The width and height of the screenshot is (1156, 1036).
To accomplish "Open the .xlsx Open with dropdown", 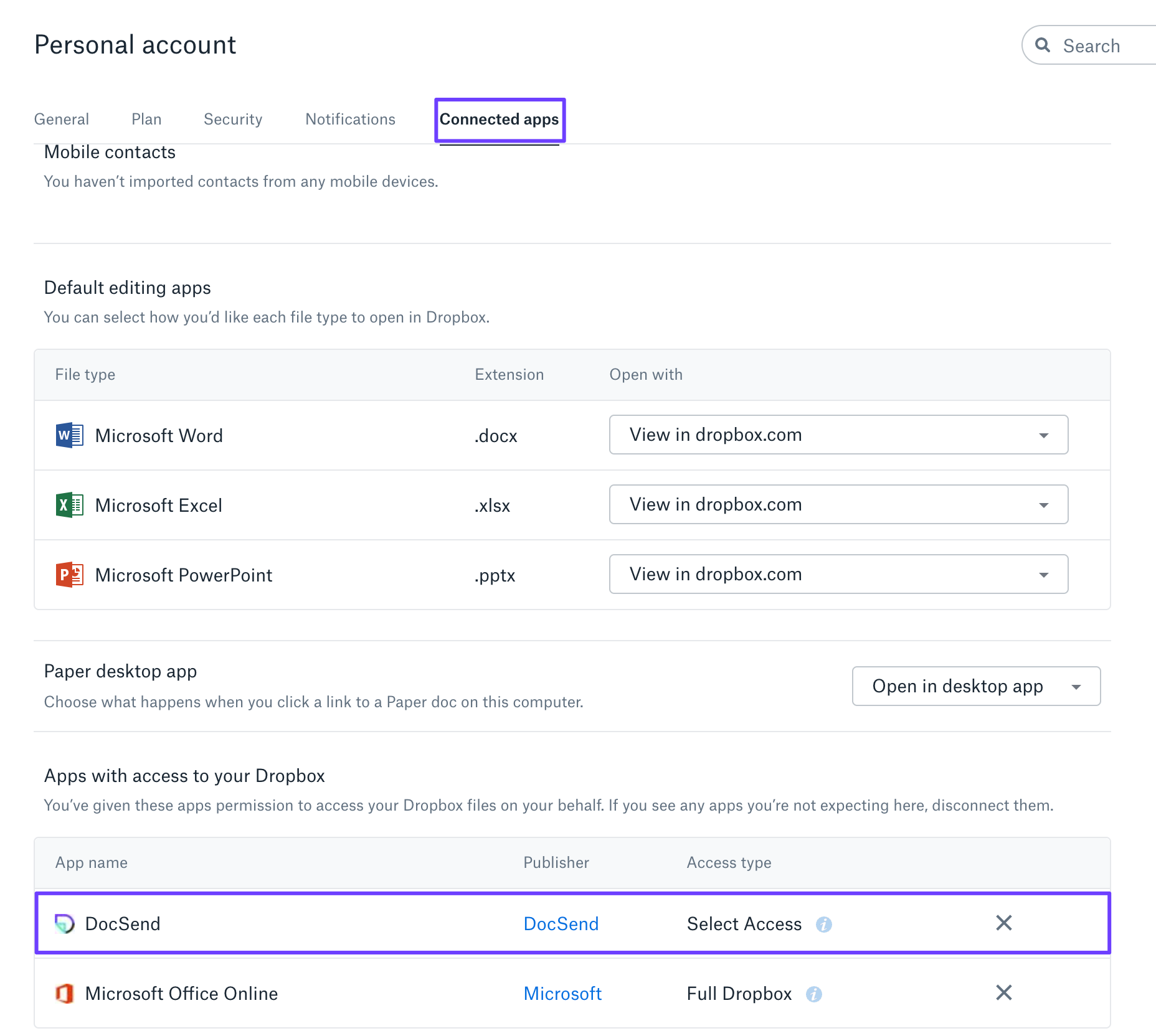I will pyautogui.click(x=838, y=504).
